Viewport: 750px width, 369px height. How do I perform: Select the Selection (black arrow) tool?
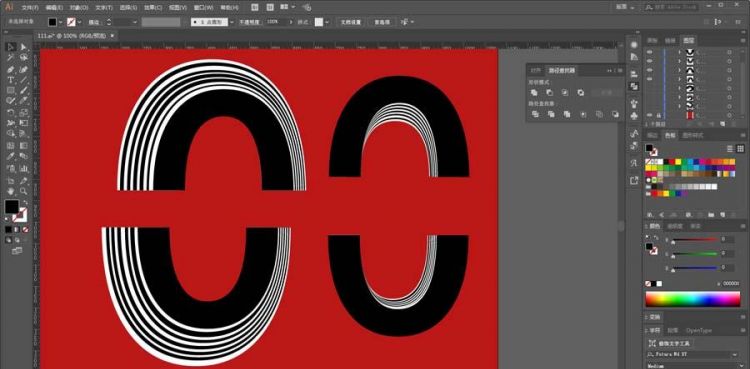[x=11, y=47]
